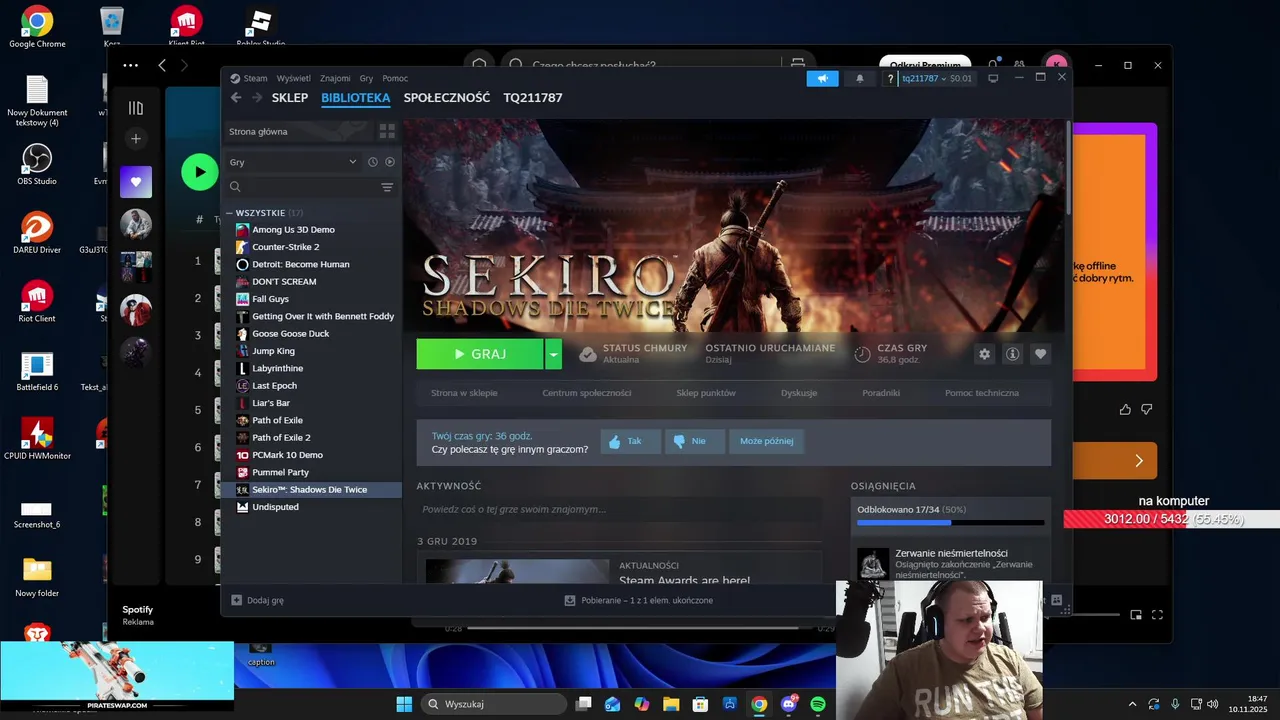
Task: Switch to the SPOŁECZNOŚĆ tab
Action: click(x=447, y=98)
